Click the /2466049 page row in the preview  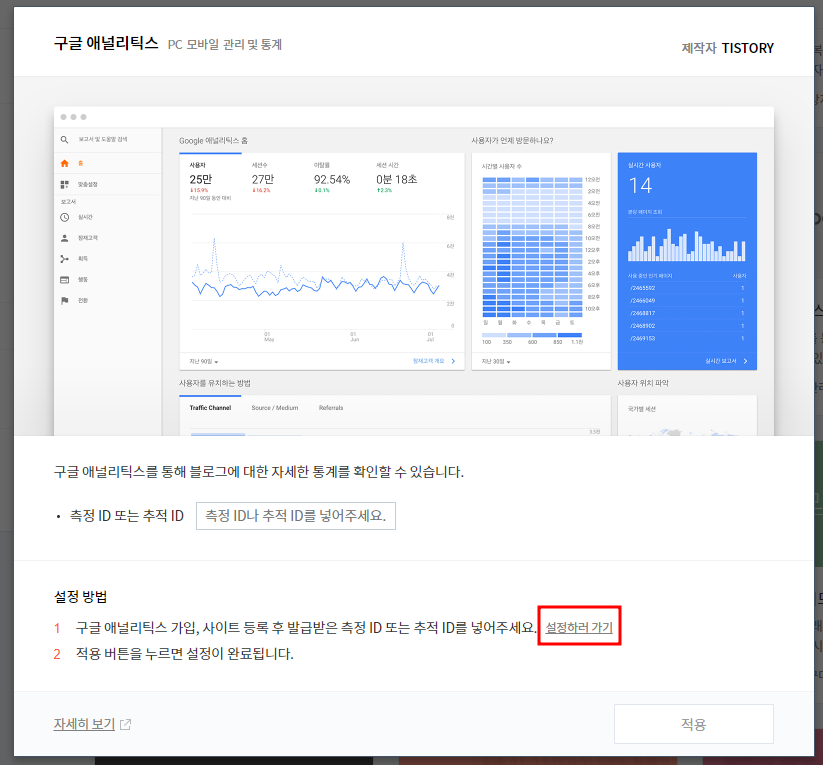(x=687, y=300)
